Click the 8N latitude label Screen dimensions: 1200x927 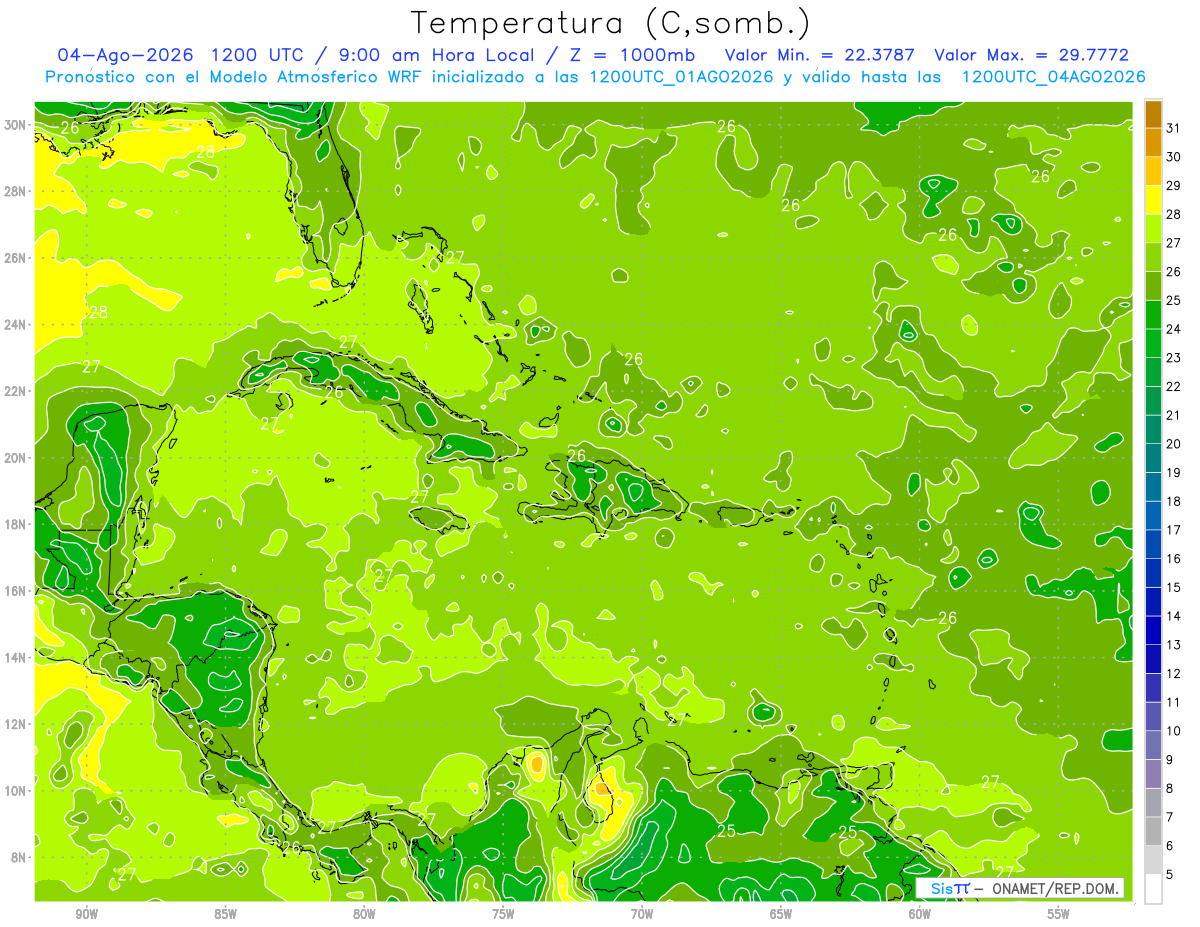(19, 857)
